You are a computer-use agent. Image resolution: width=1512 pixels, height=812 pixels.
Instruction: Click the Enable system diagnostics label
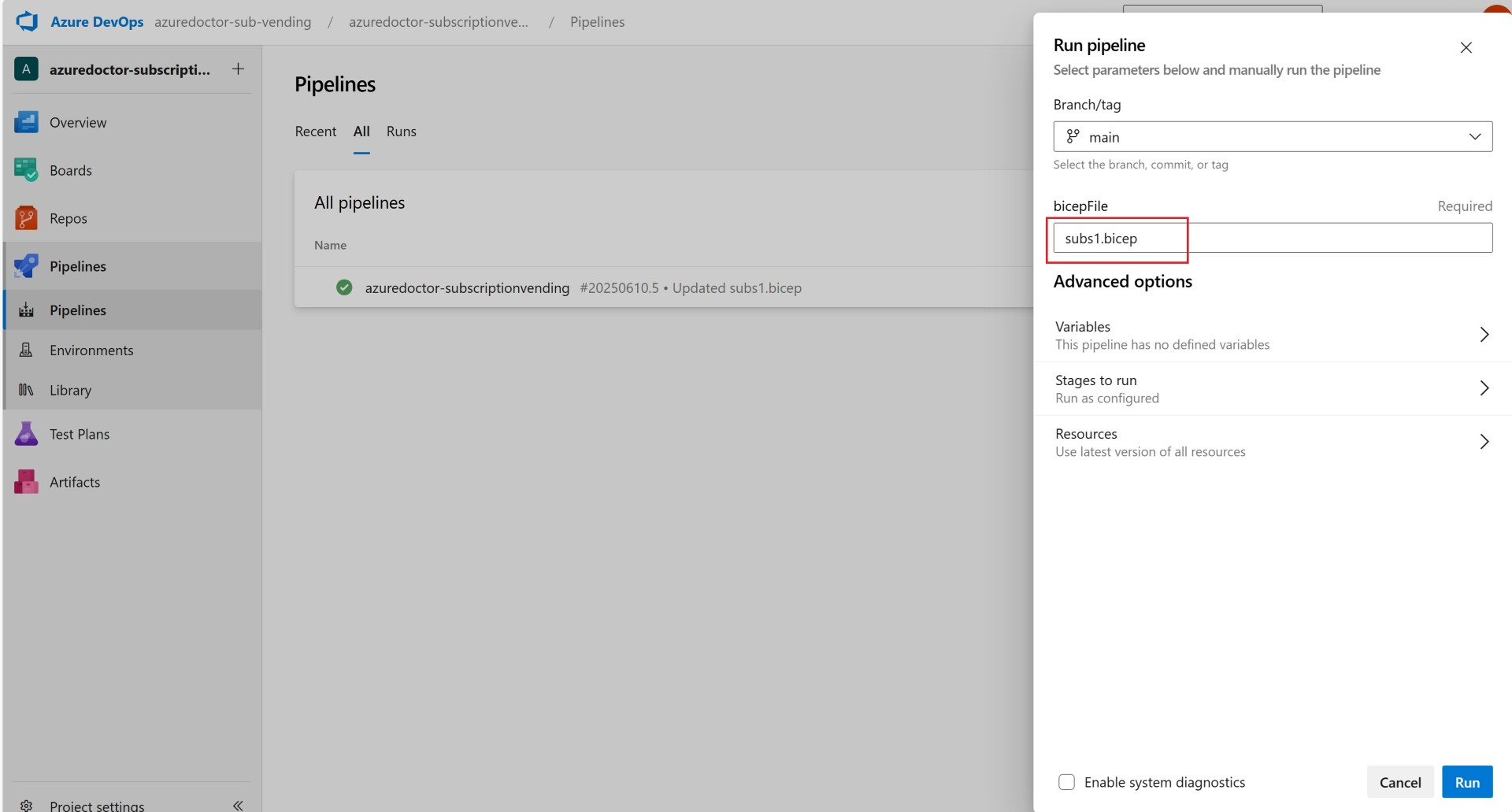(1165, 782)
